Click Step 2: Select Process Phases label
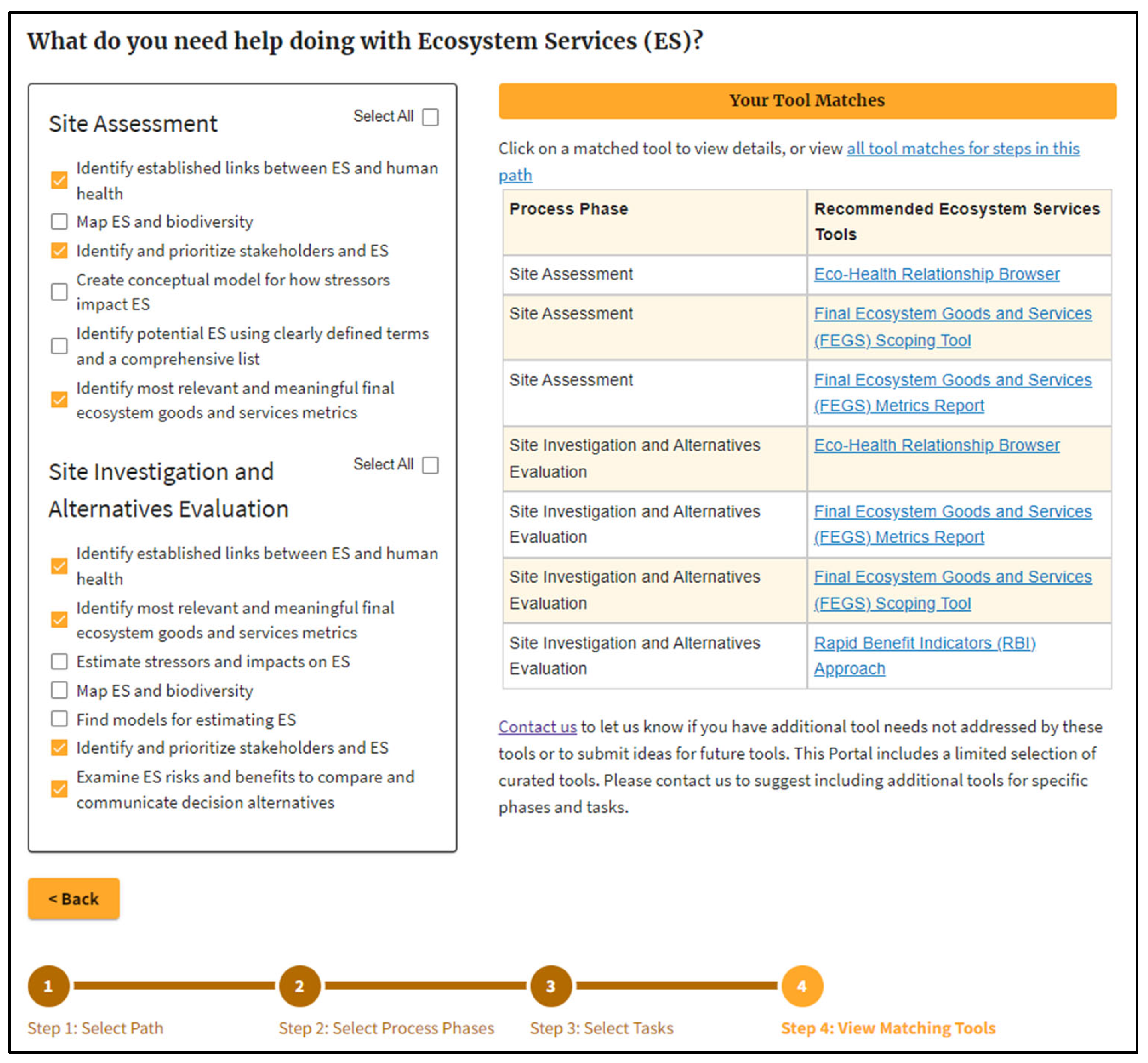 coord(386,1028)
